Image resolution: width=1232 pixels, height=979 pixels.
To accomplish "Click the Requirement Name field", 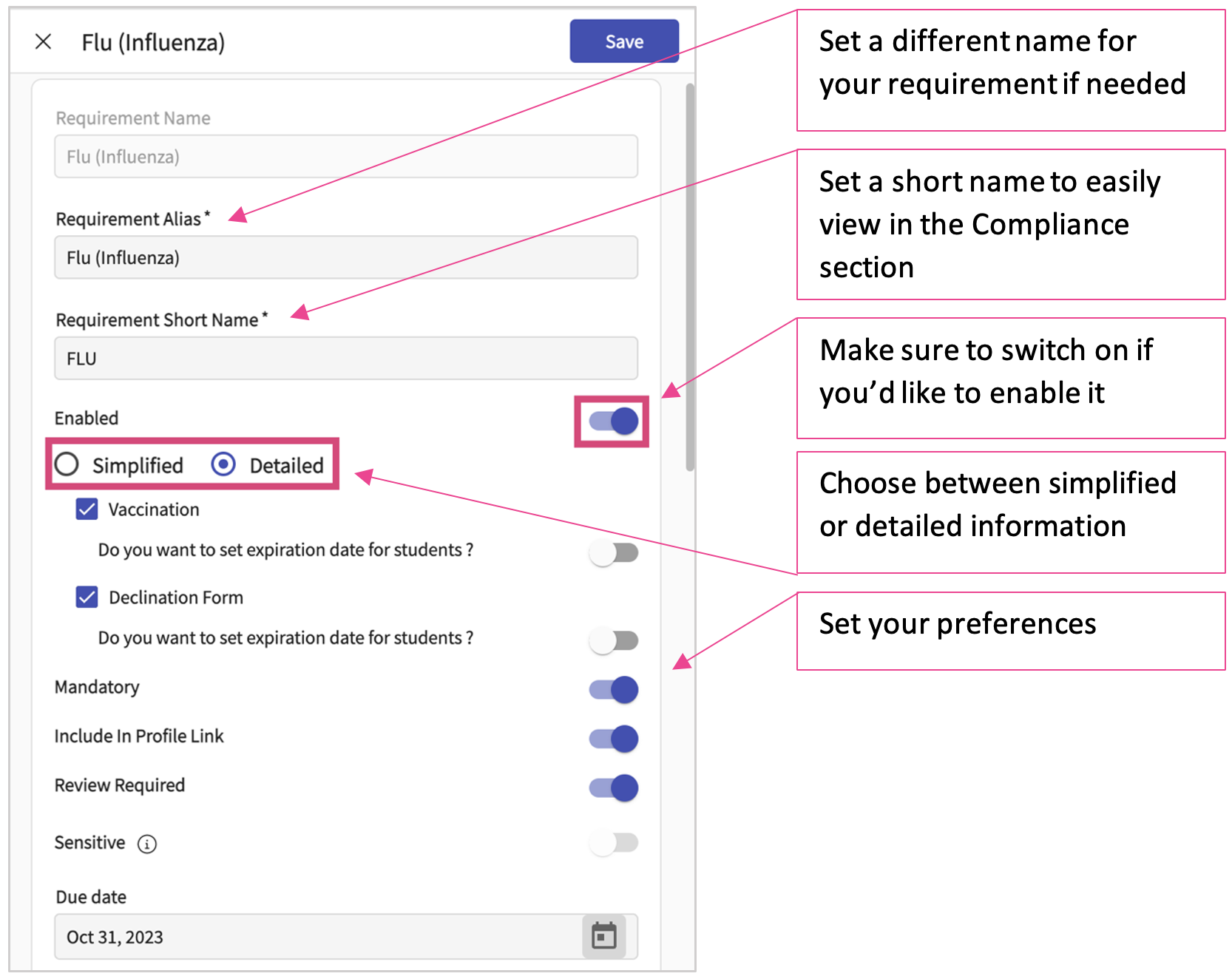I will (x=345, y=157).
